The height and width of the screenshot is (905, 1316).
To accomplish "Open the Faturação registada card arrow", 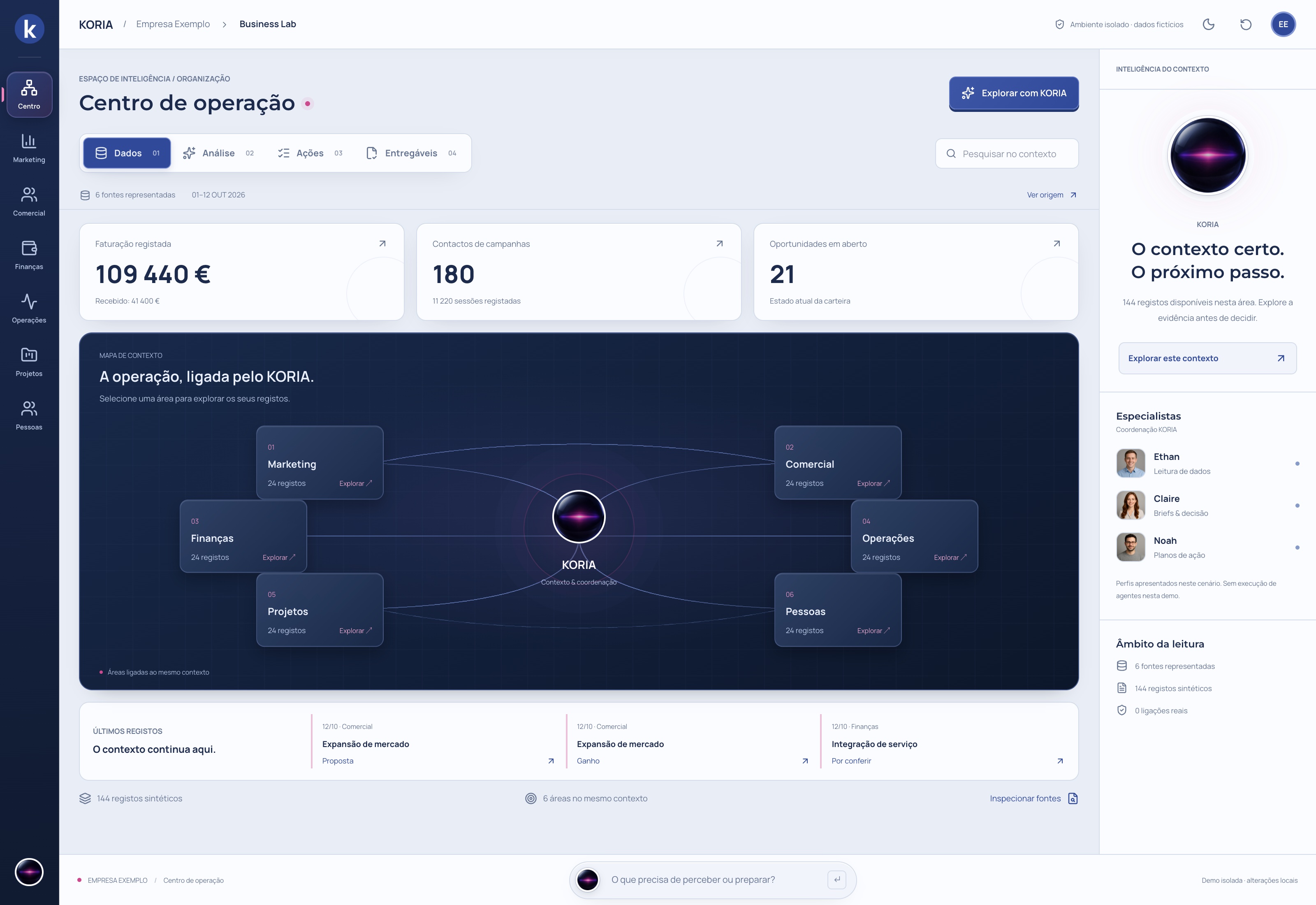I will click(382, 244).
